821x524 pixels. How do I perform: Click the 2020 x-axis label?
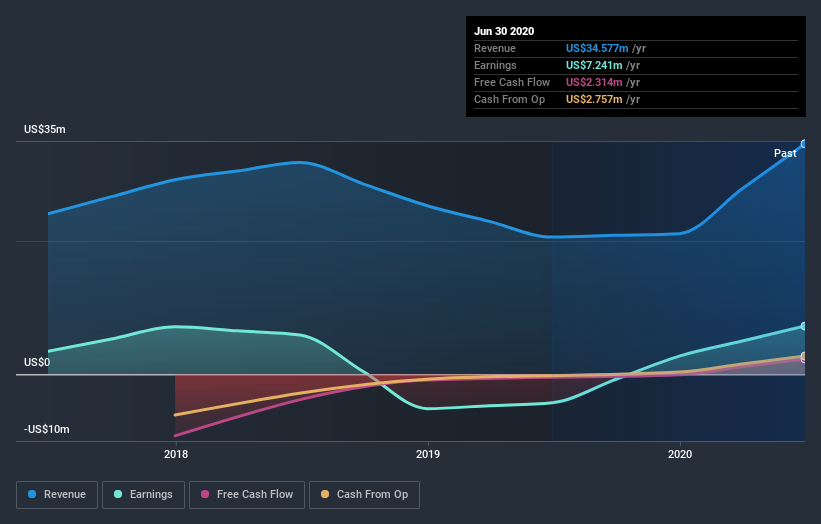pyautogui.click(x=680, y=454)
